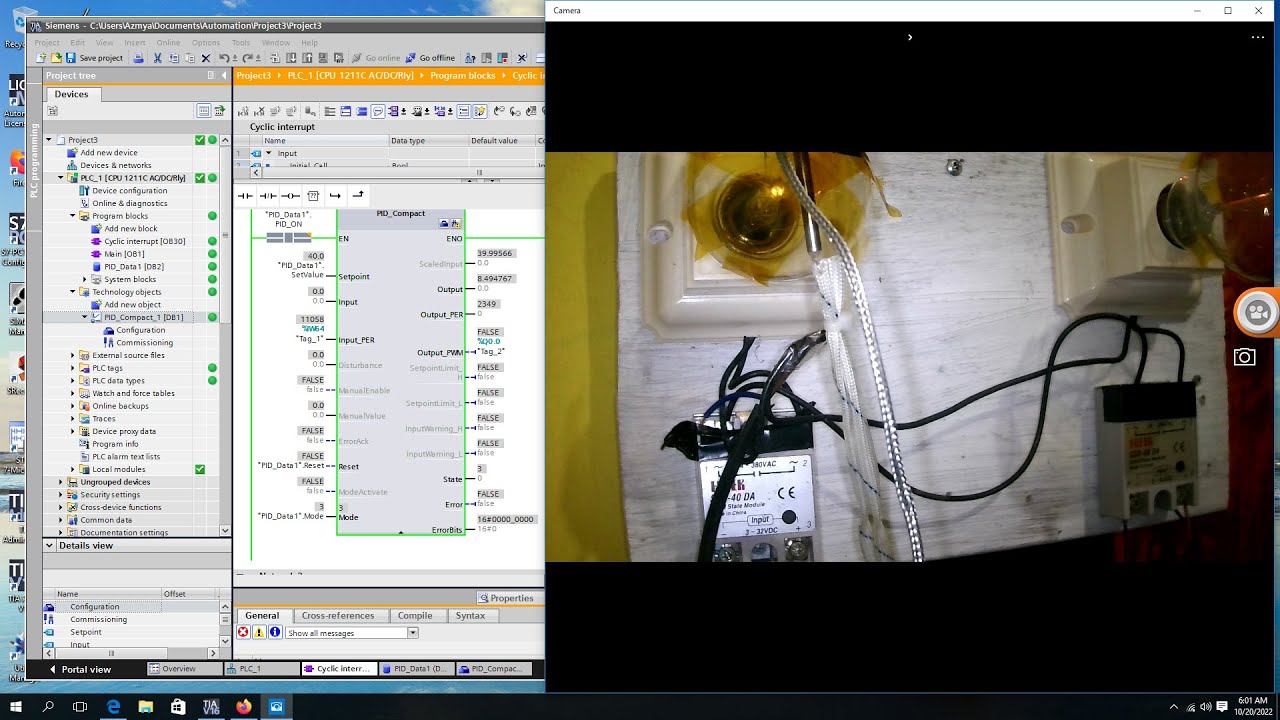
Task: Click the Download to device icon
Action: point(291,58)
